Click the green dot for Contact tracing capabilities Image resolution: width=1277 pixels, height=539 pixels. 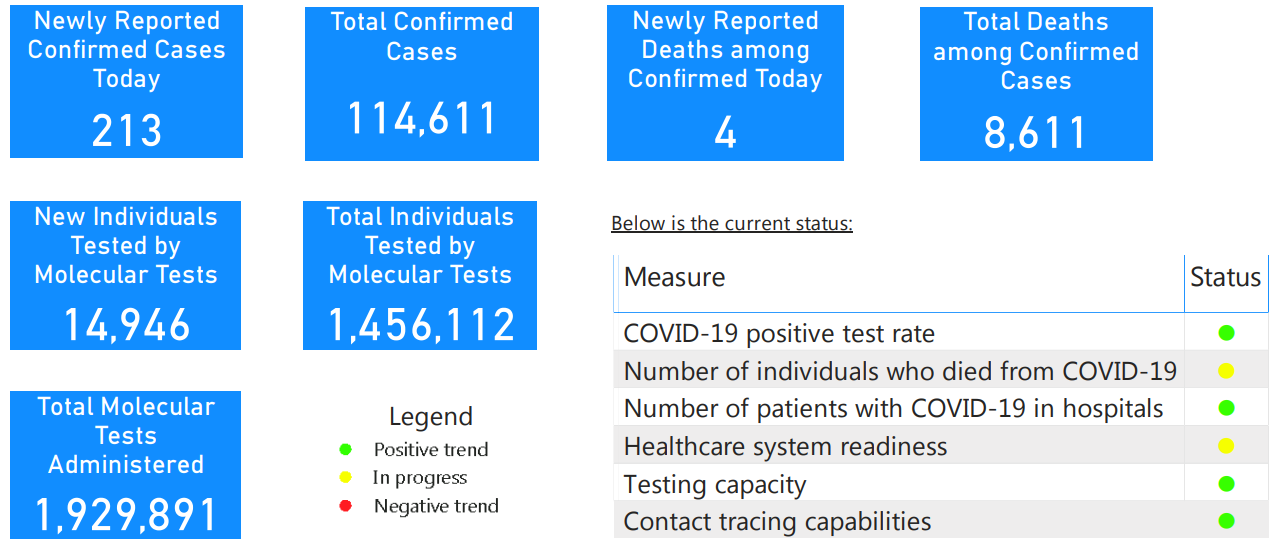click(x=1226, y=521)
